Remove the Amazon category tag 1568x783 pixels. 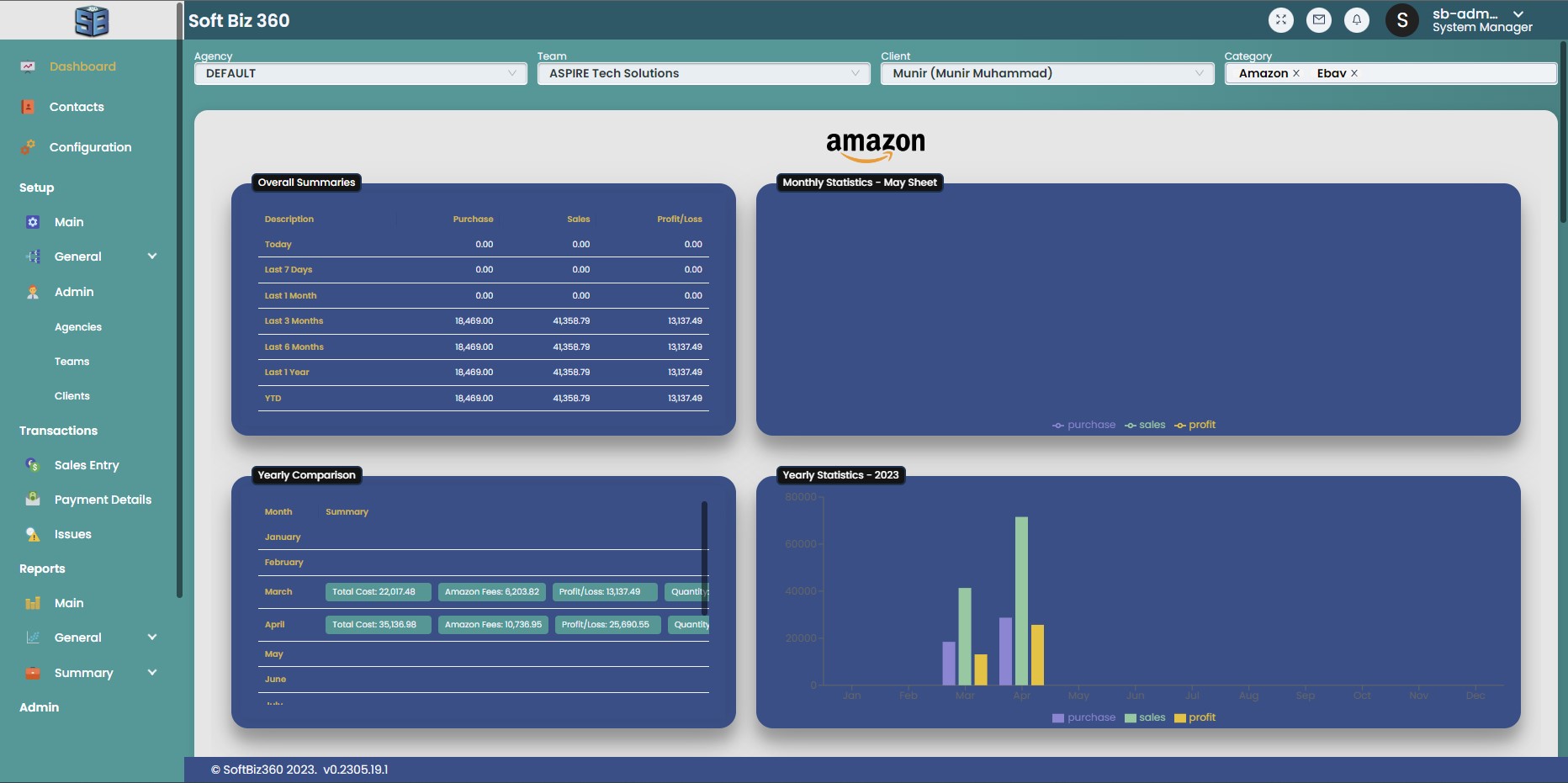(x=1296, y=74)
